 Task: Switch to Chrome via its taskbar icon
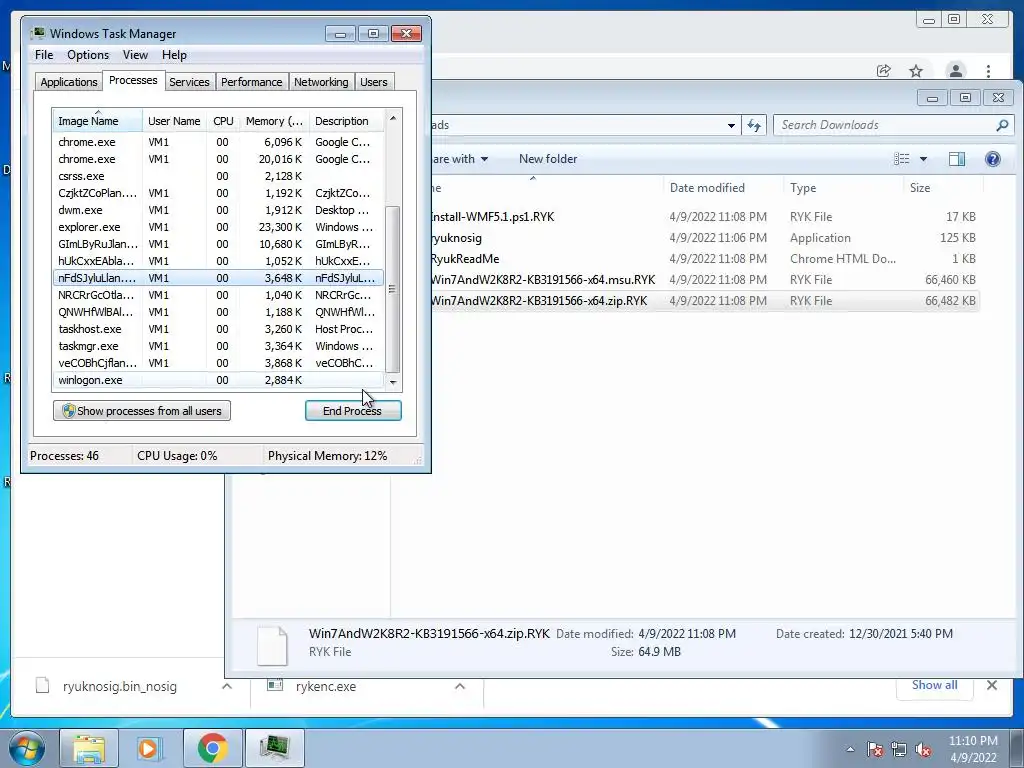(212, 748)
